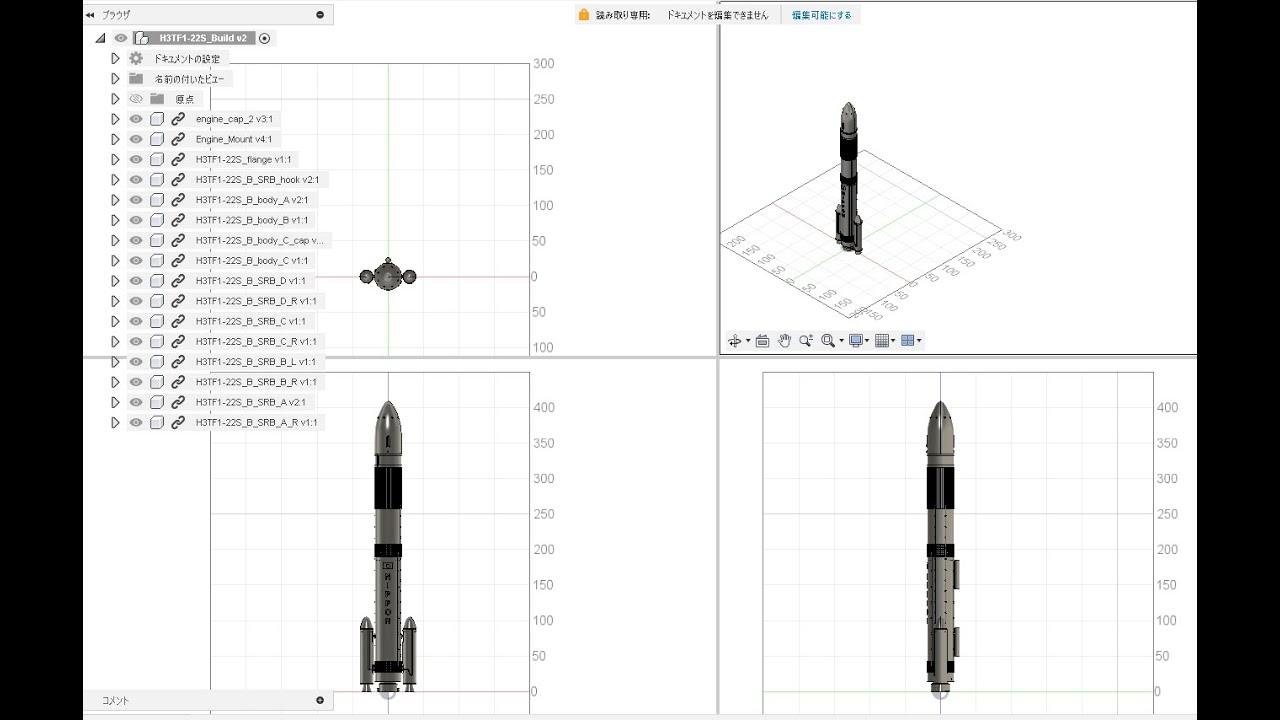Collapse browser panel with double-arrow icon
Image resolution: width=1280 pixels, height=720 pixels.
click(x=90, y=15)
